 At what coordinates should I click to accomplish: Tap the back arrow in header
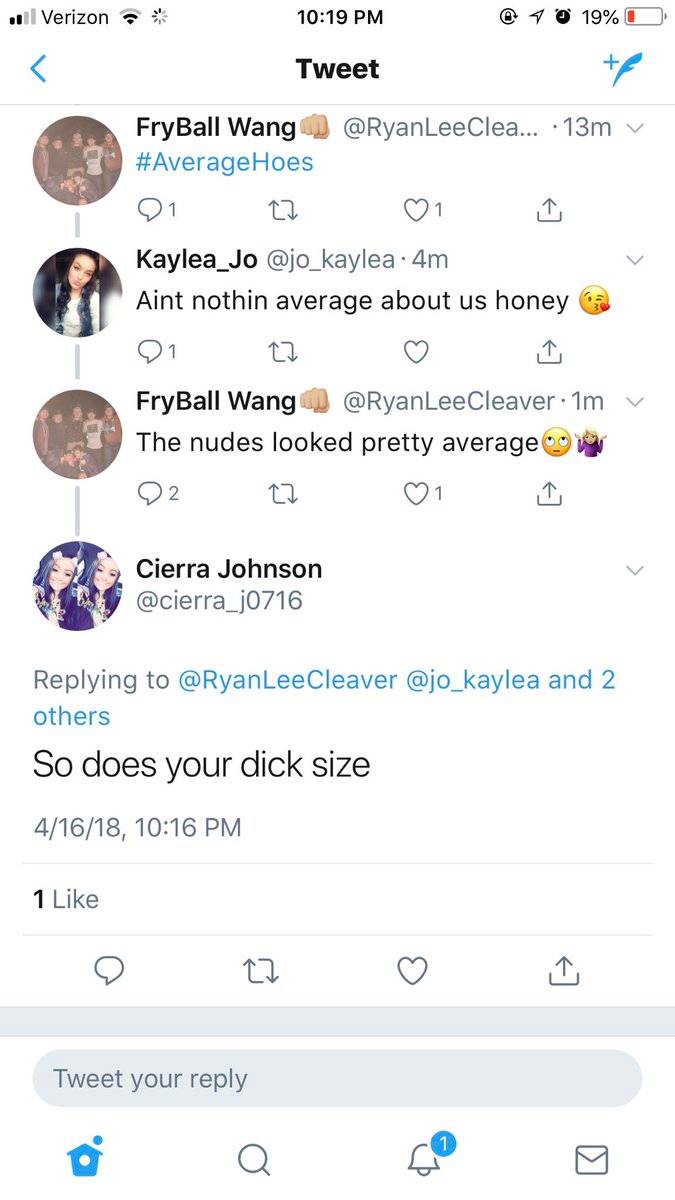(x=38, y=69)
